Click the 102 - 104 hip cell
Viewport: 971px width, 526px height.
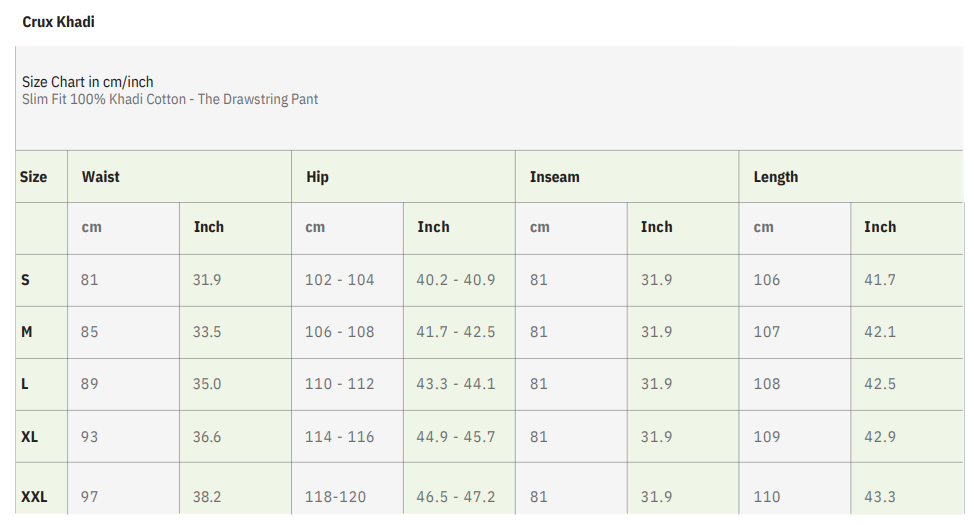[339, 280]
